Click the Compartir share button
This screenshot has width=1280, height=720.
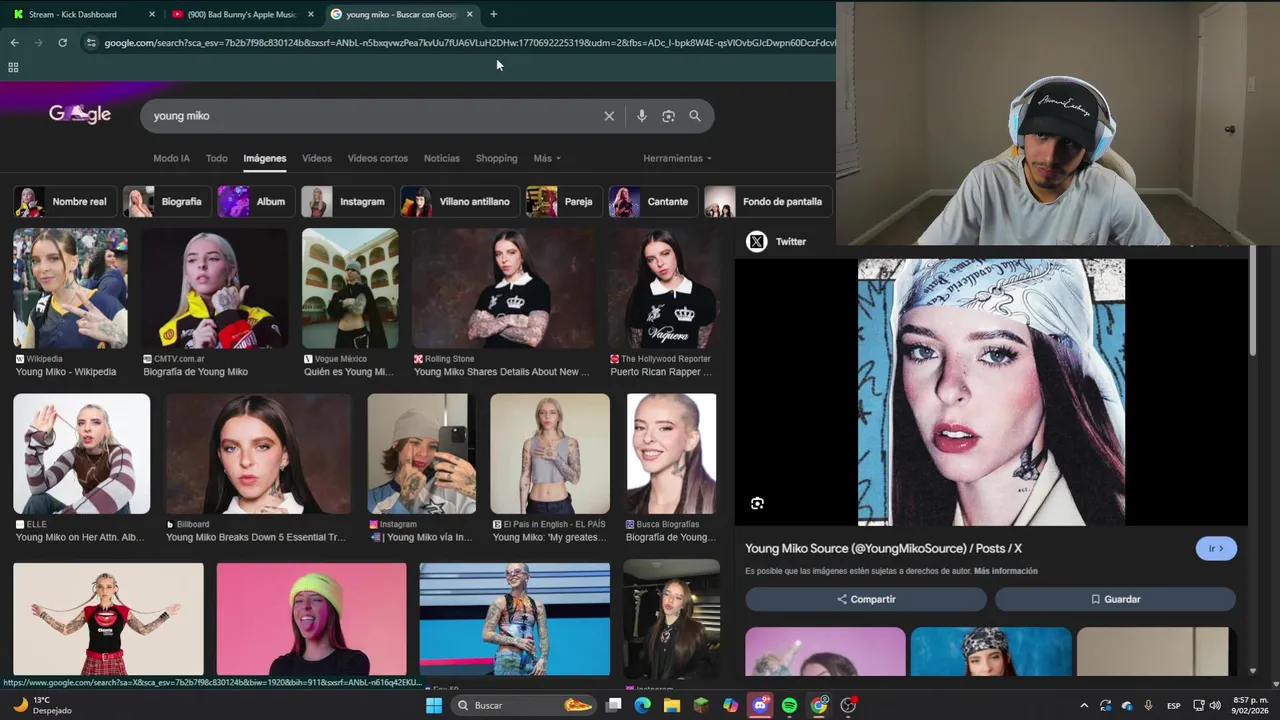coord(866,599)
